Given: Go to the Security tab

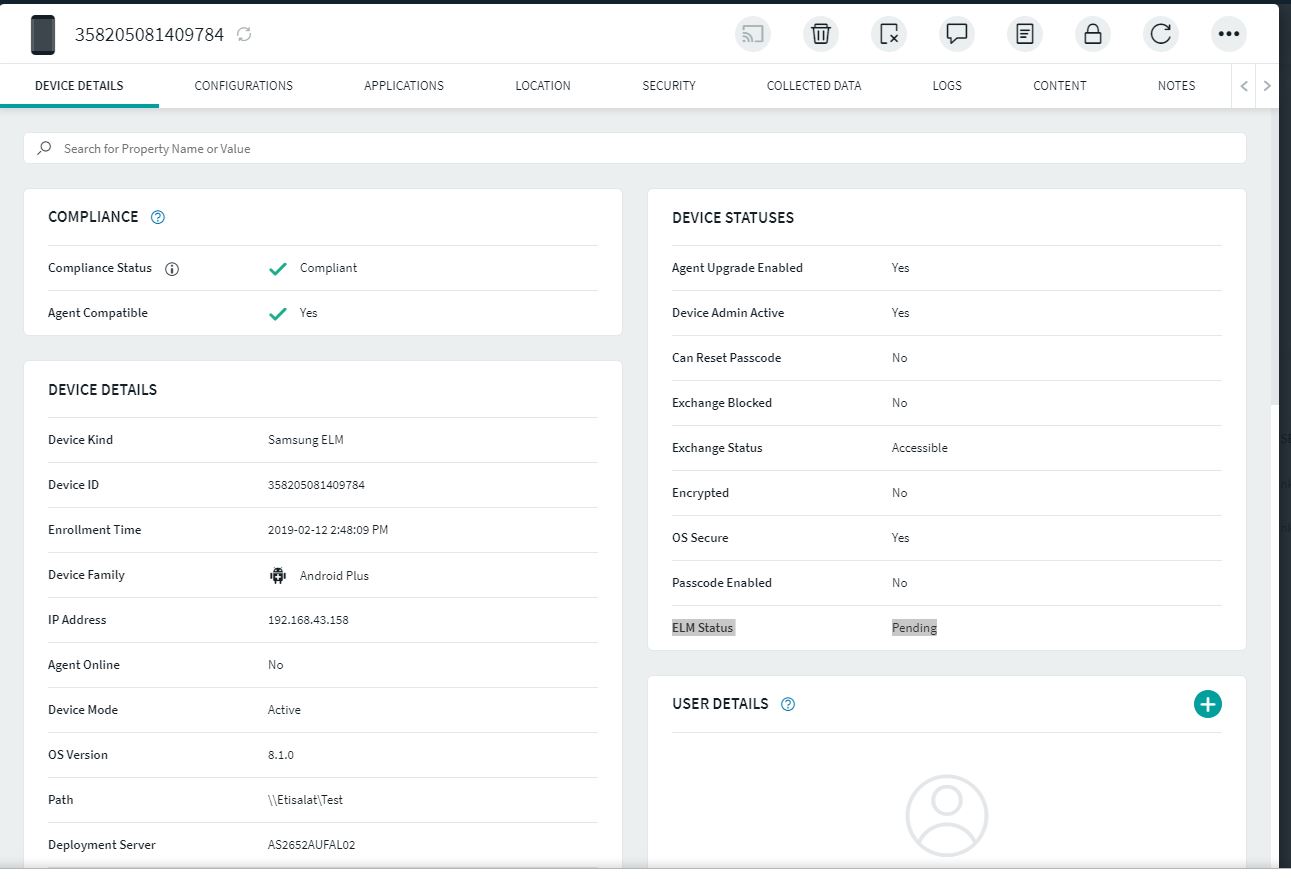Looking at the screenshot, I should click(668, 86).
